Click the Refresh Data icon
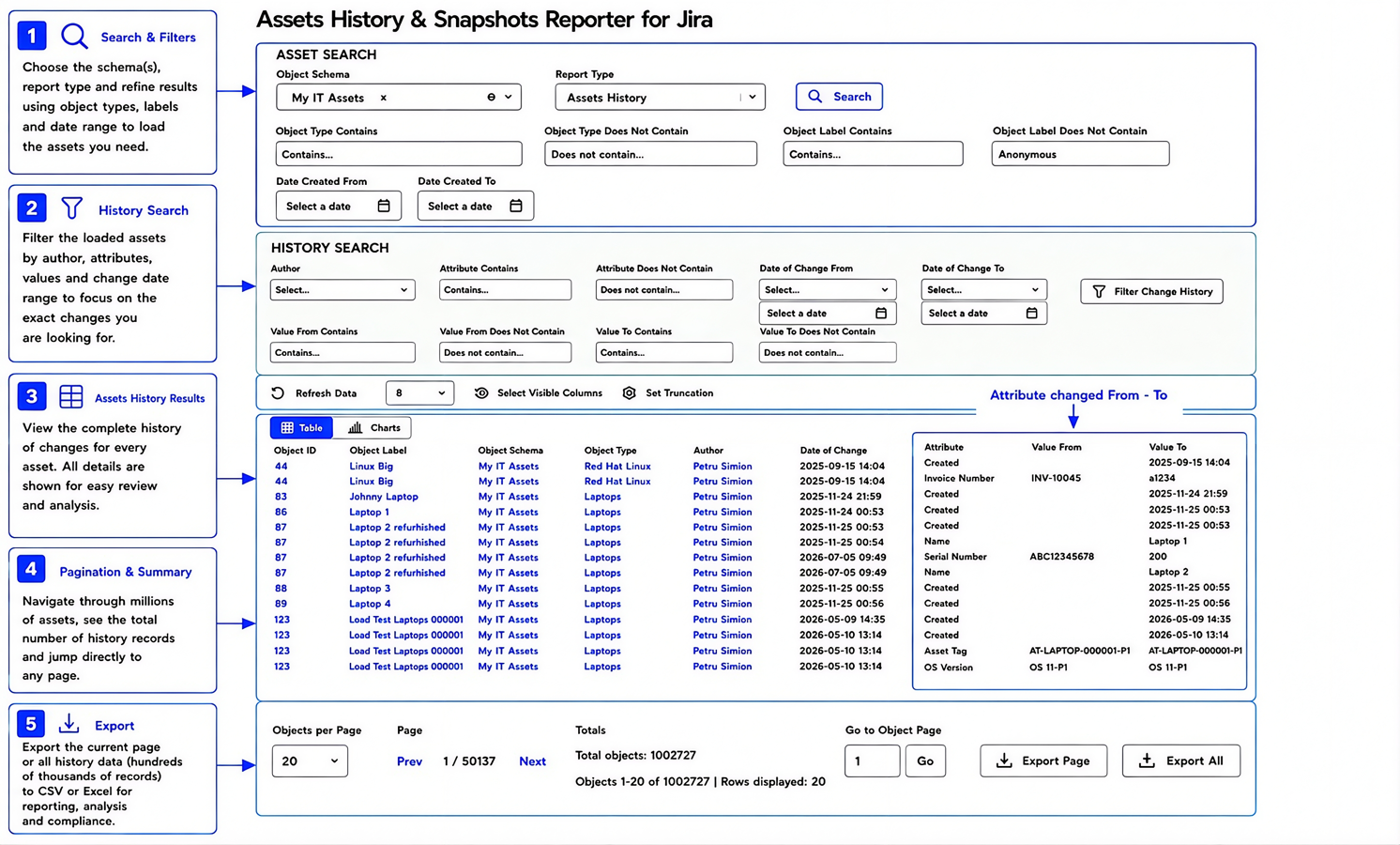 [278, 393]
